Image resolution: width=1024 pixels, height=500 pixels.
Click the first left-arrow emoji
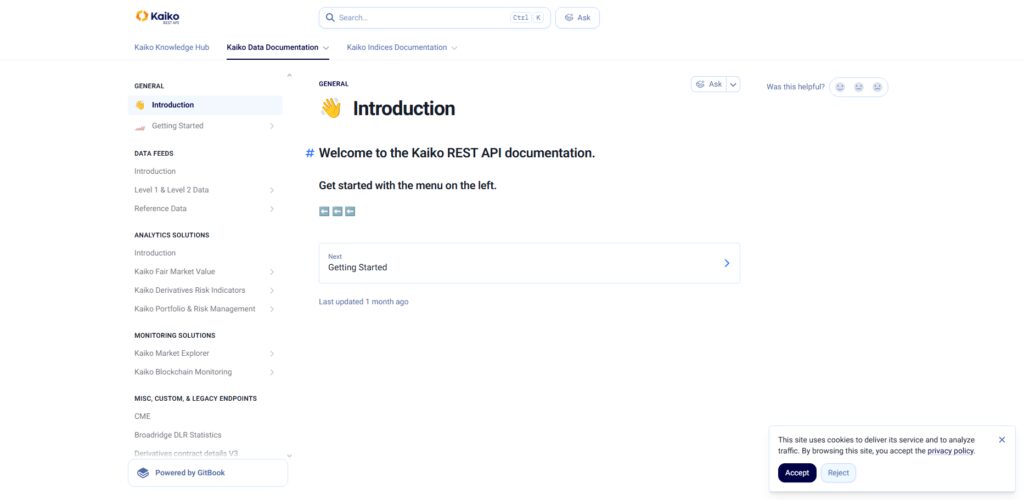(325, 211)
